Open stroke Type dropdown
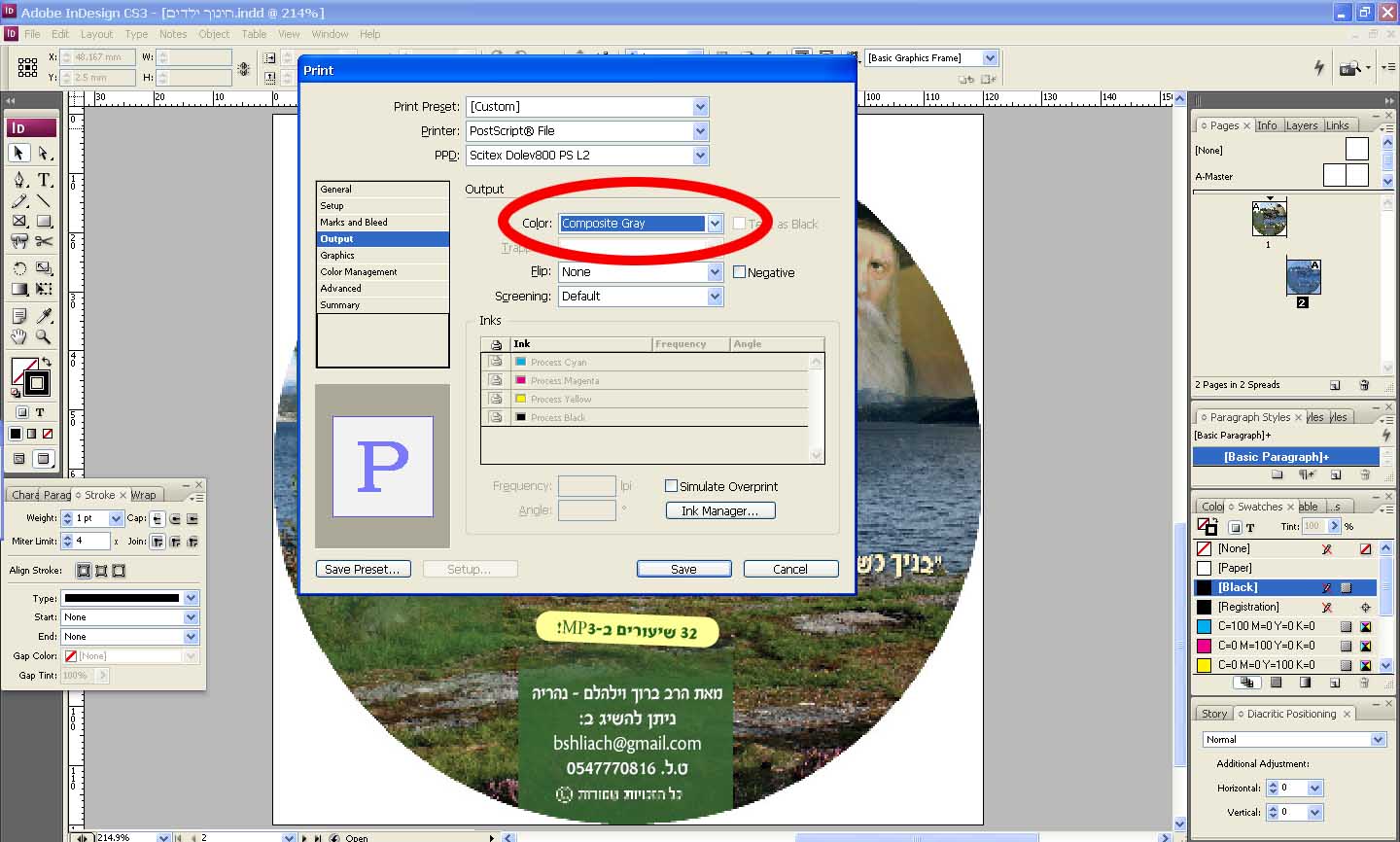Screen dimensions: 1400x842 [192, 598]
